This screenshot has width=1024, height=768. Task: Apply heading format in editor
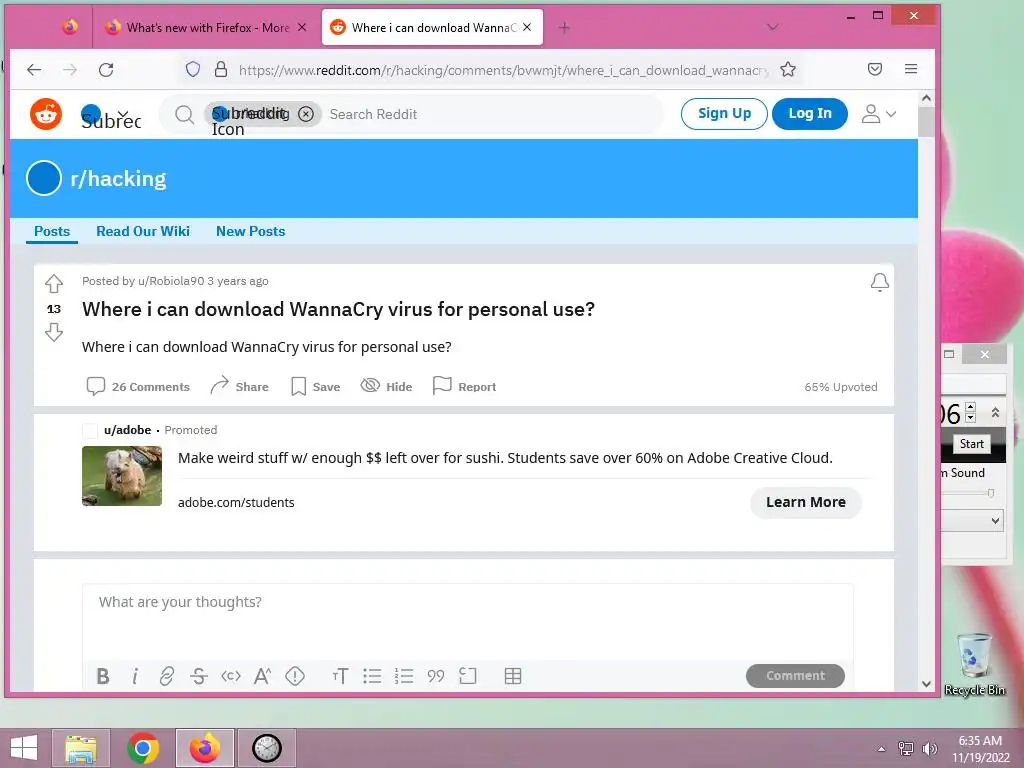tap(340, 676)
